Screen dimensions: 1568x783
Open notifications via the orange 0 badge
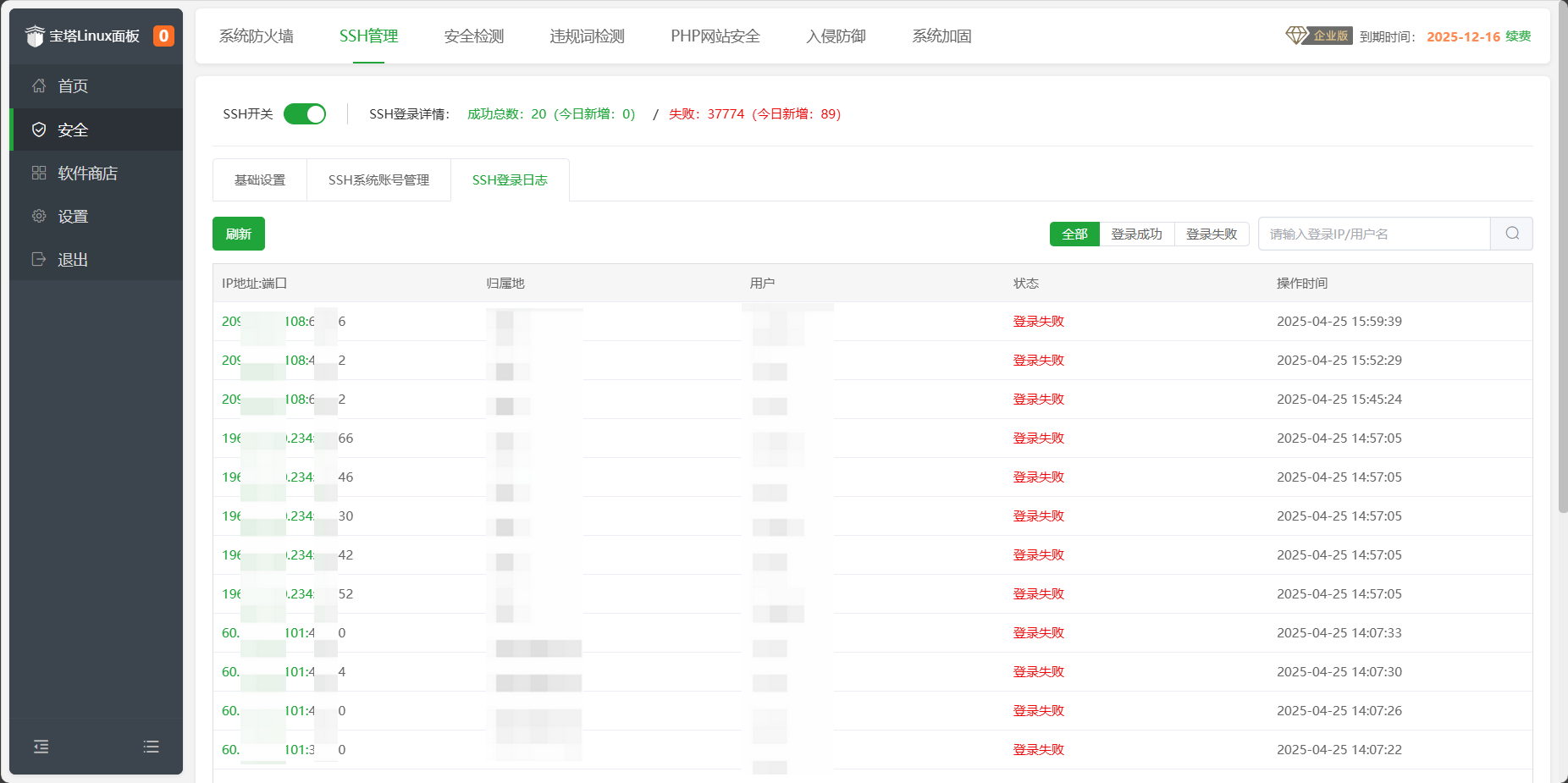tap(163, 36)
